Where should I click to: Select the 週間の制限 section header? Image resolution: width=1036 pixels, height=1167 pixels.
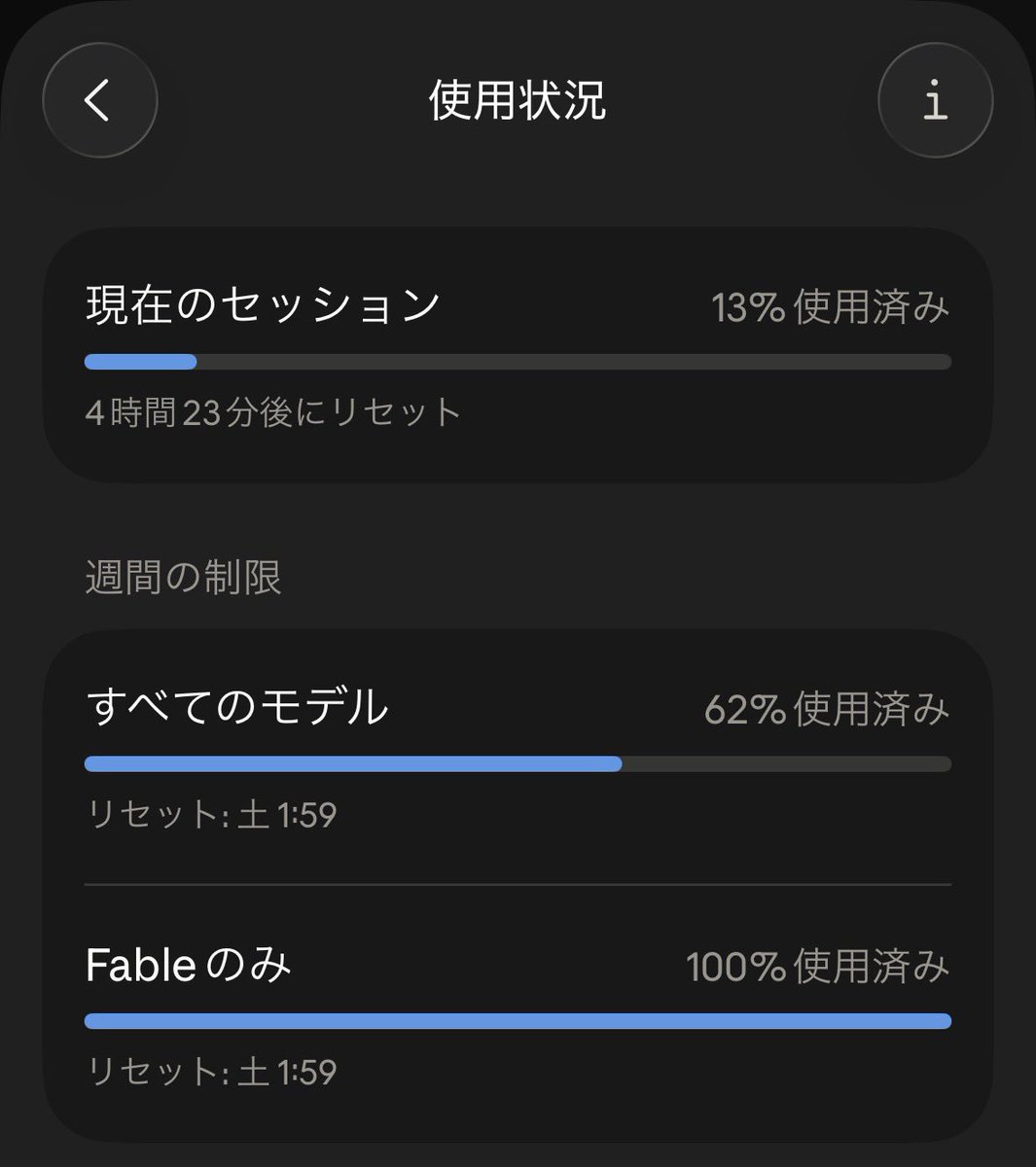[183, 578]
